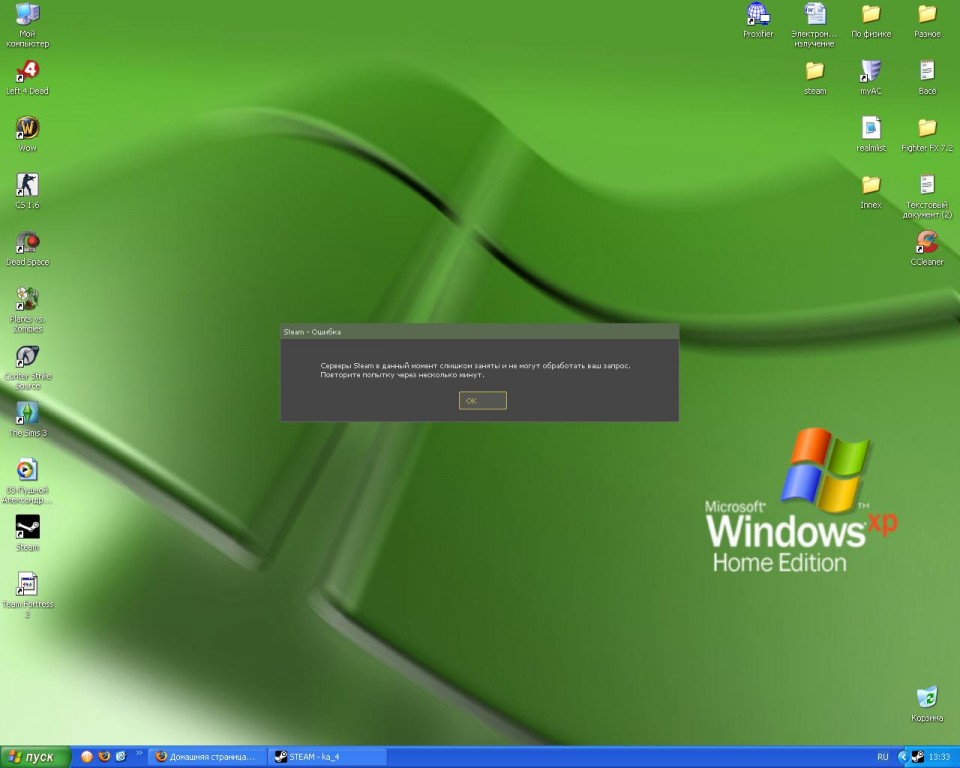The image size is (960, 768).
Task: Click the orange quick launch icon
Action: [87, 757]
